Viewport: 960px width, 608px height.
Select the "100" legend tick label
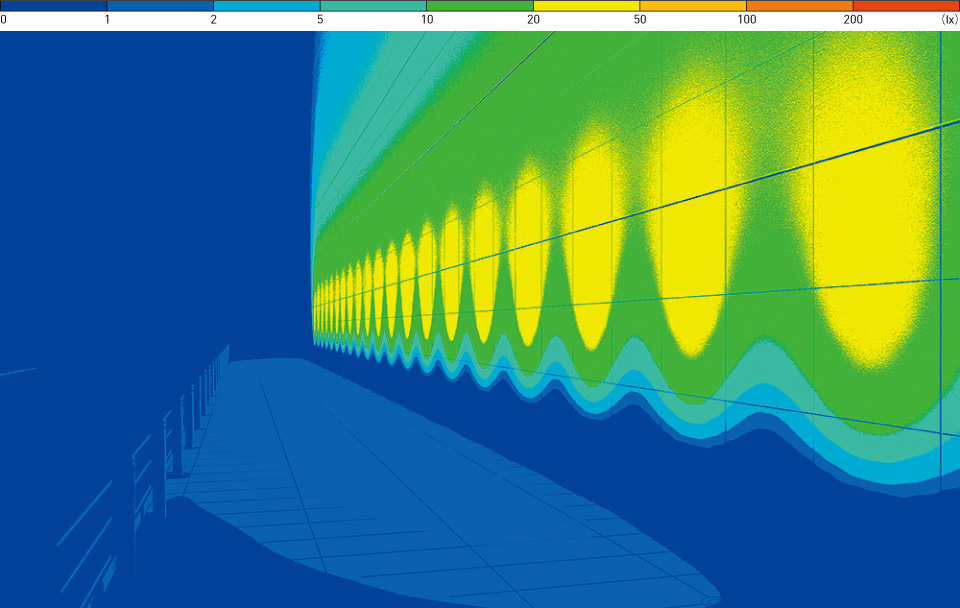click(746, 20)
